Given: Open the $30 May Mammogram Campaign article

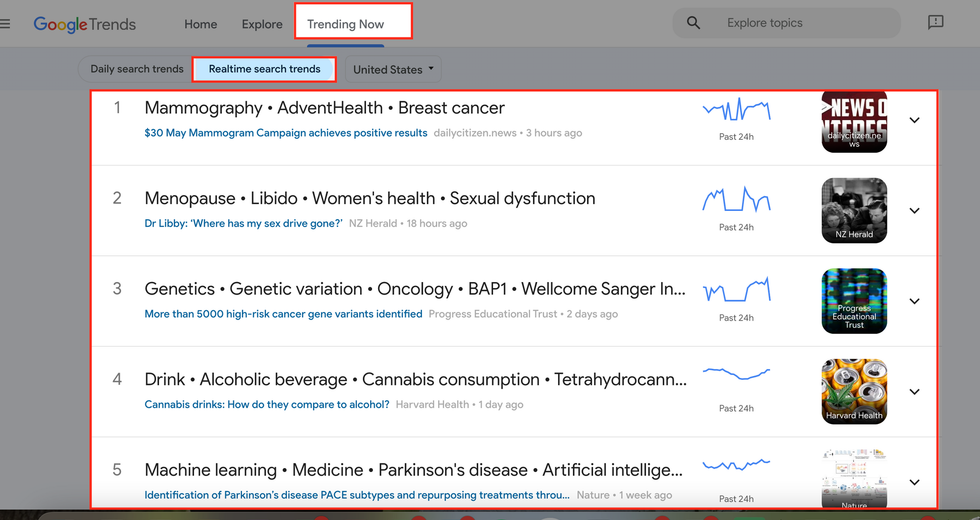Looking at the screenshot, I should point(286,133).
